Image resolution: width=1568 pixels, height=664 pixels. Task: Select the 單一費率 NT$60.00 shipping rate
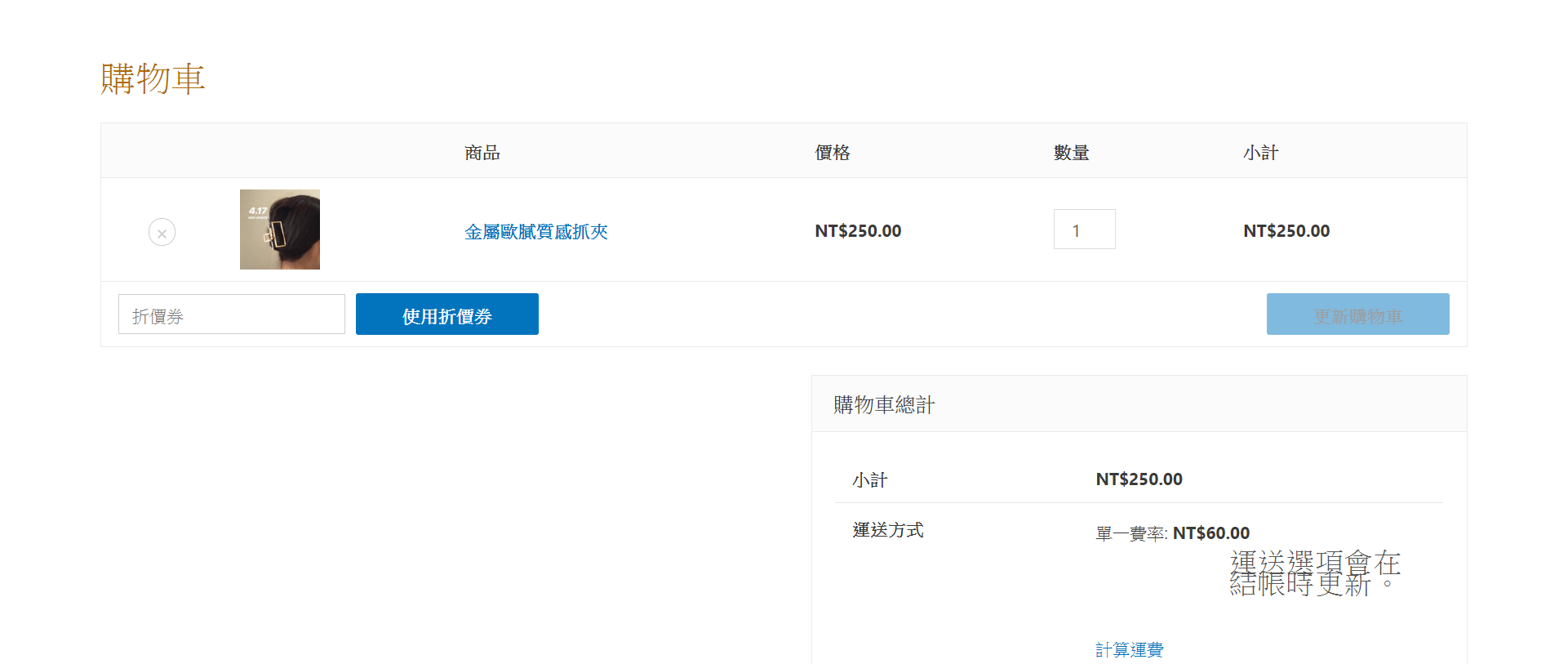pyautogui.click(x=1171, y=533)
